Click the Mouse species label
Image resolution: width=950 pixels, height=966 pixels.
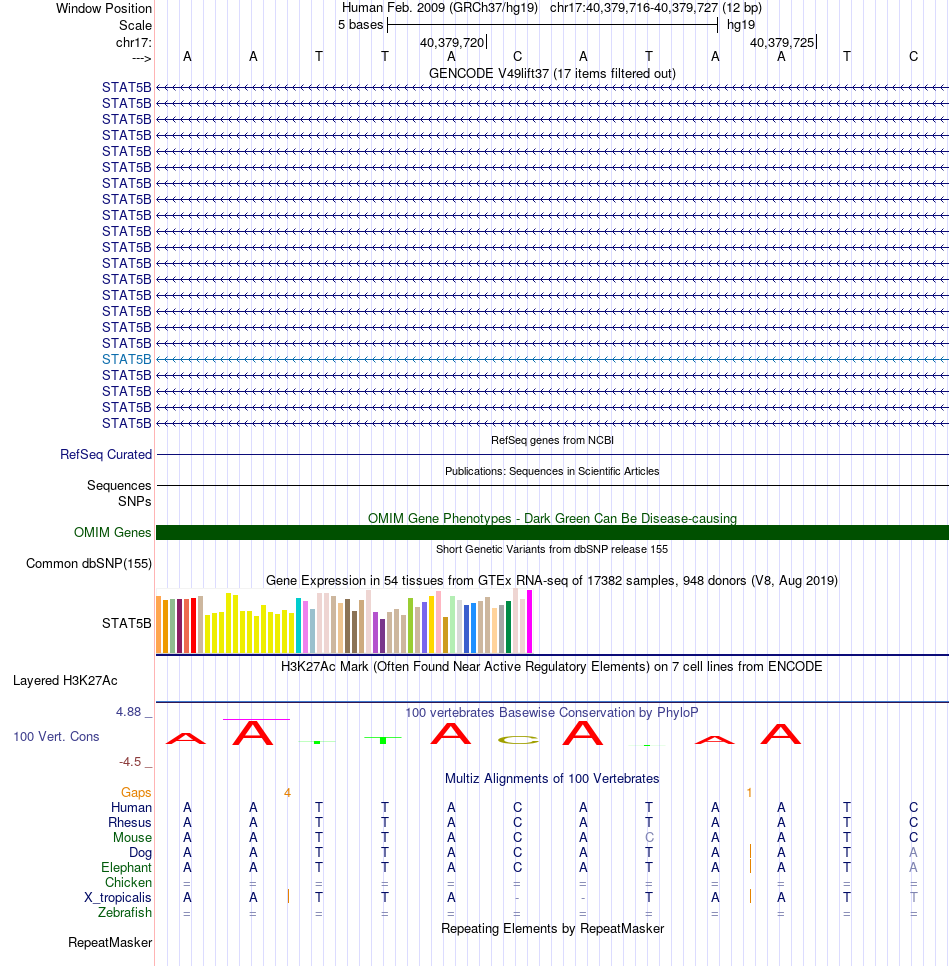pyautogui.click(x=132, y=838)
